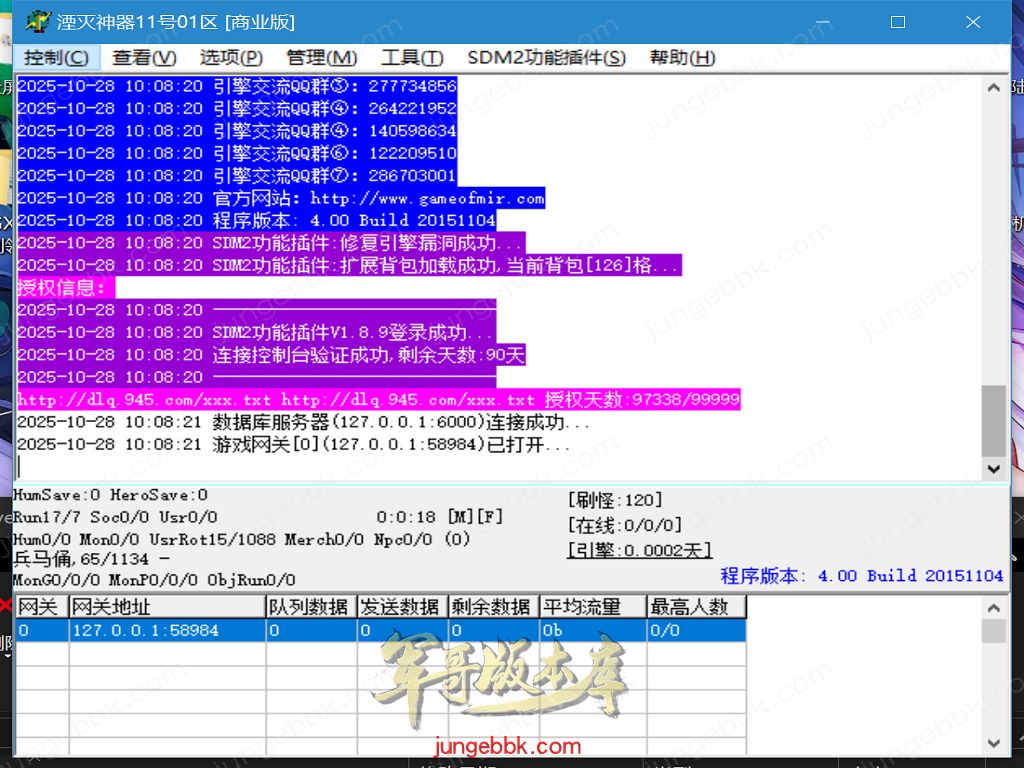Open the 查看(V) menu
Screen dimensions: 1024x768
pos(144,58)
